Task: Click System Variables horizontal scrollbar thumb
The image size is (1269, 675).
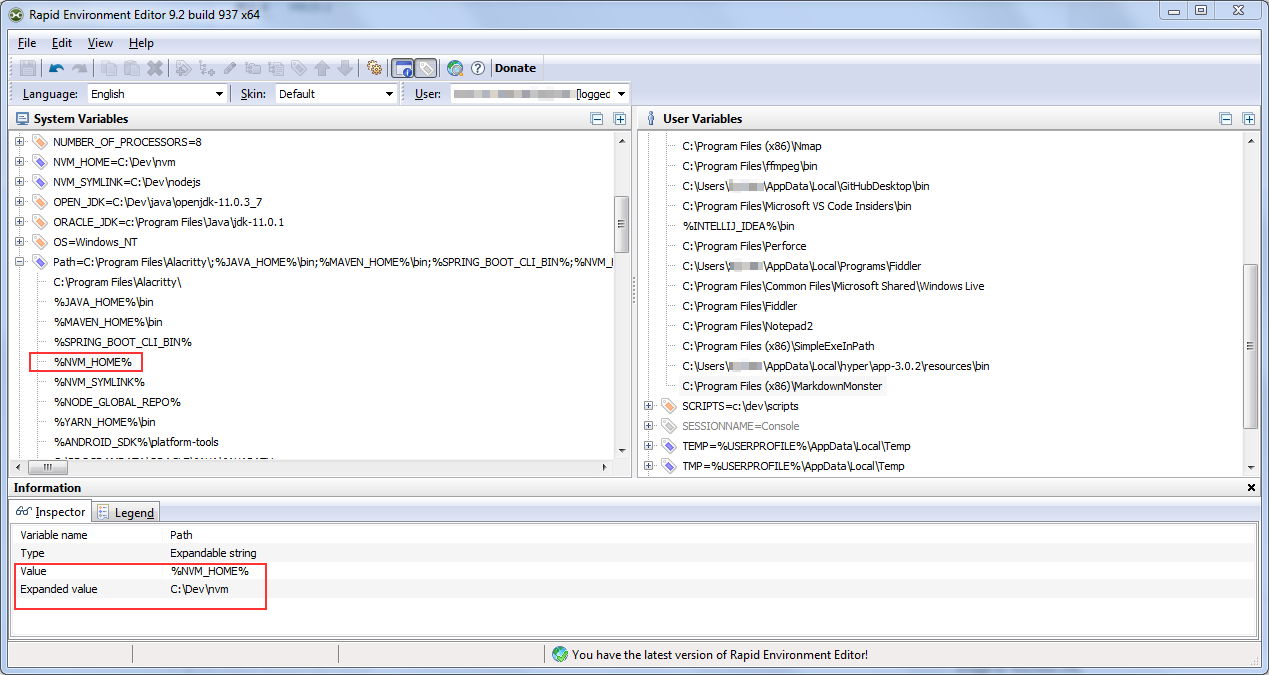Action: pyautogui.click(x=47, y=467)
